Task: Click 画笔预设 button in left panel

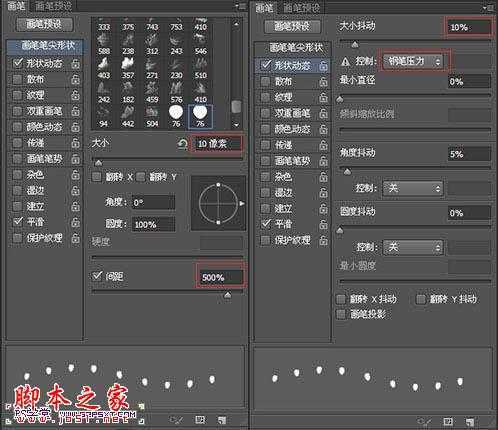Action: tap(44, 24)
